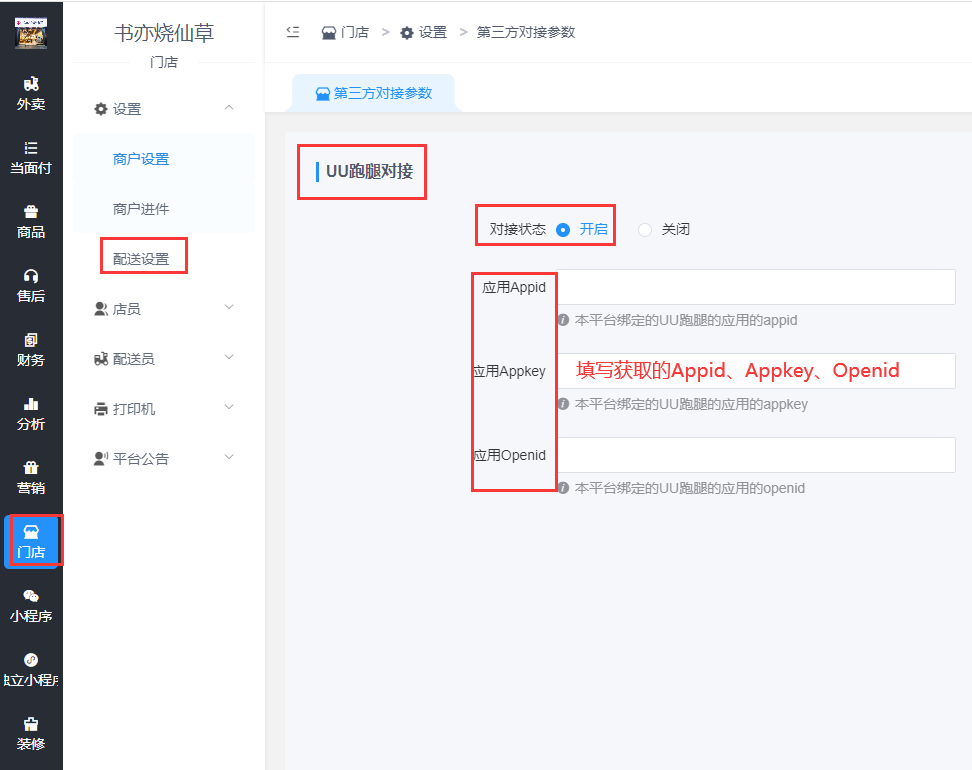The image size is (972, 770).
Task: Click the 书亦烧仙草 store name
Action: [x=164, y=33]
